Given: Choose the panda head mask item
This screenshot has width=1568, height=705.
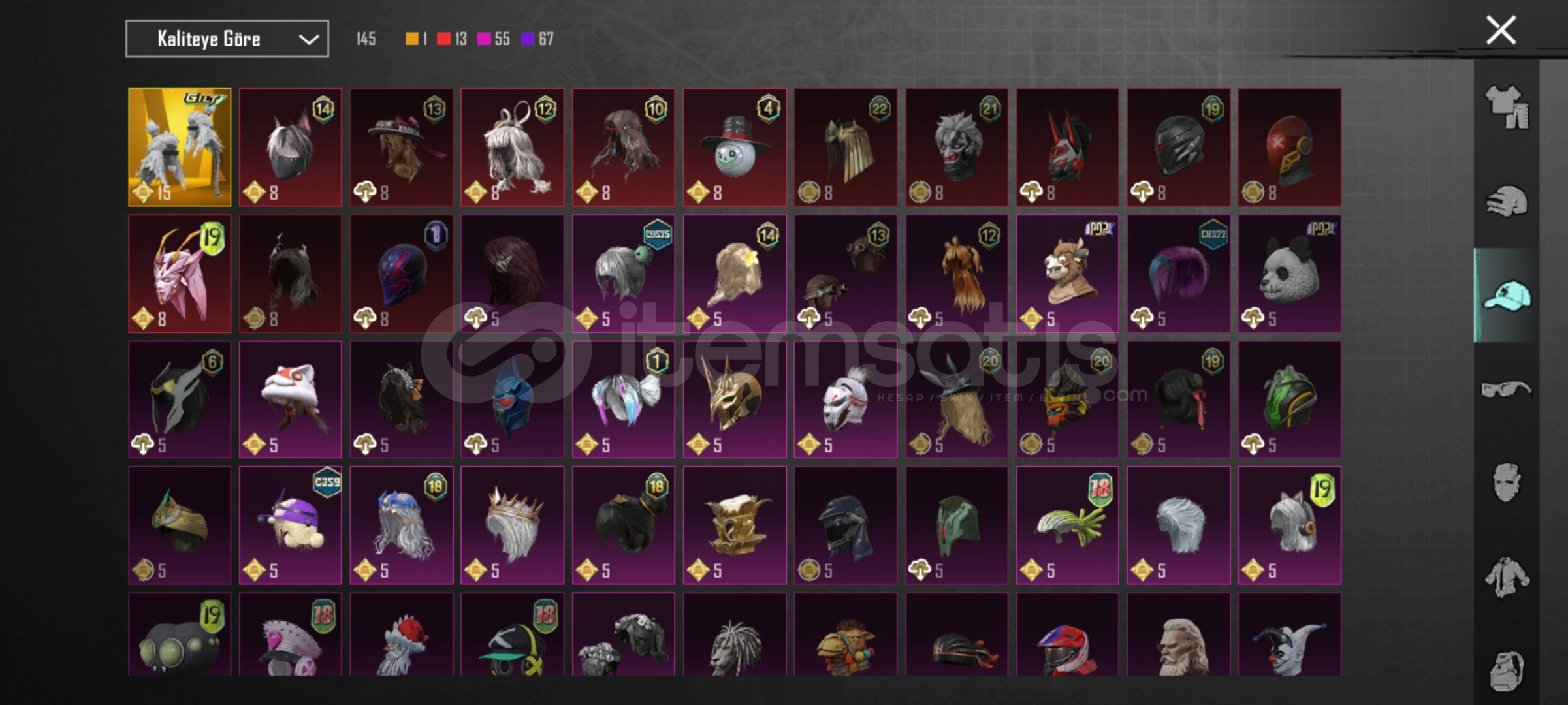Looking at the screenshot, I should coord(1290,274).
